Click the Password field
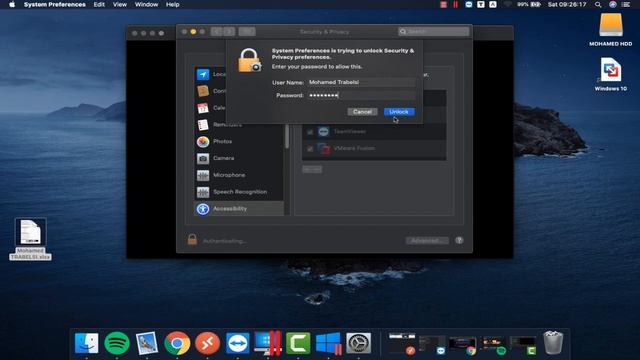This screenshot has height=360, width=640. point(361,95)
